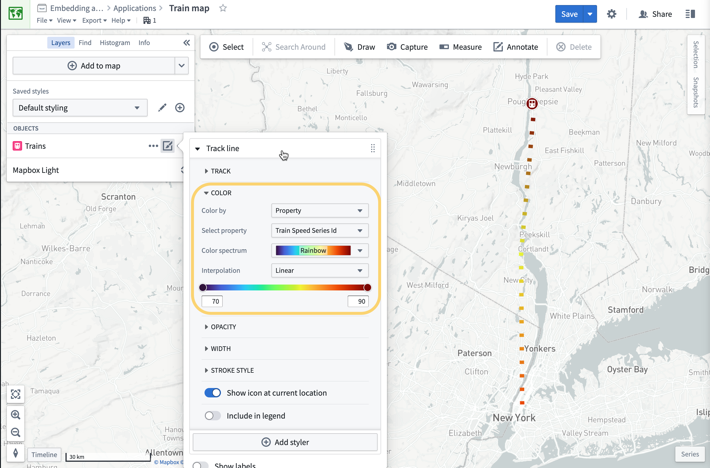710x468 pixels.
Task: Click the minimum value field showing 70
Action: coord(212,301)
